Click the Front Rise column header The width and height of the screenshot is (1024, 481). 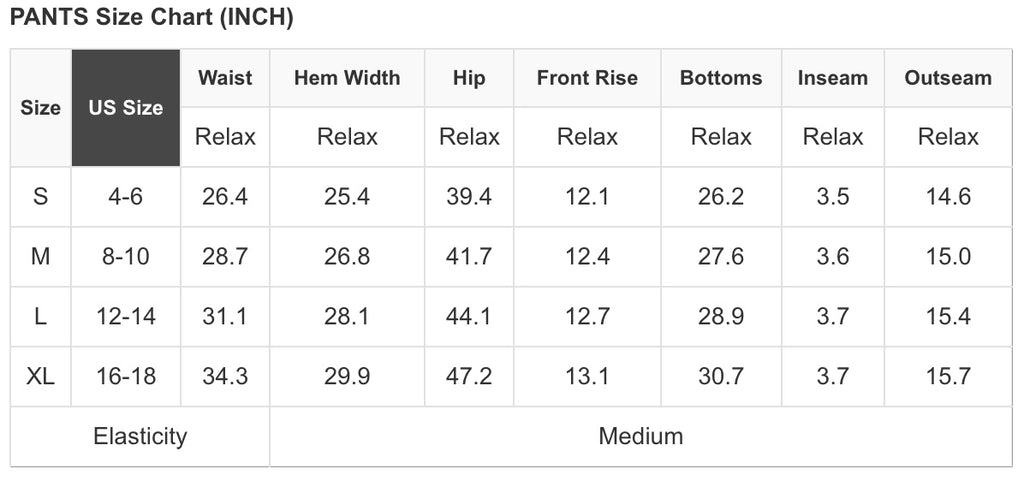tap(587, 78)
